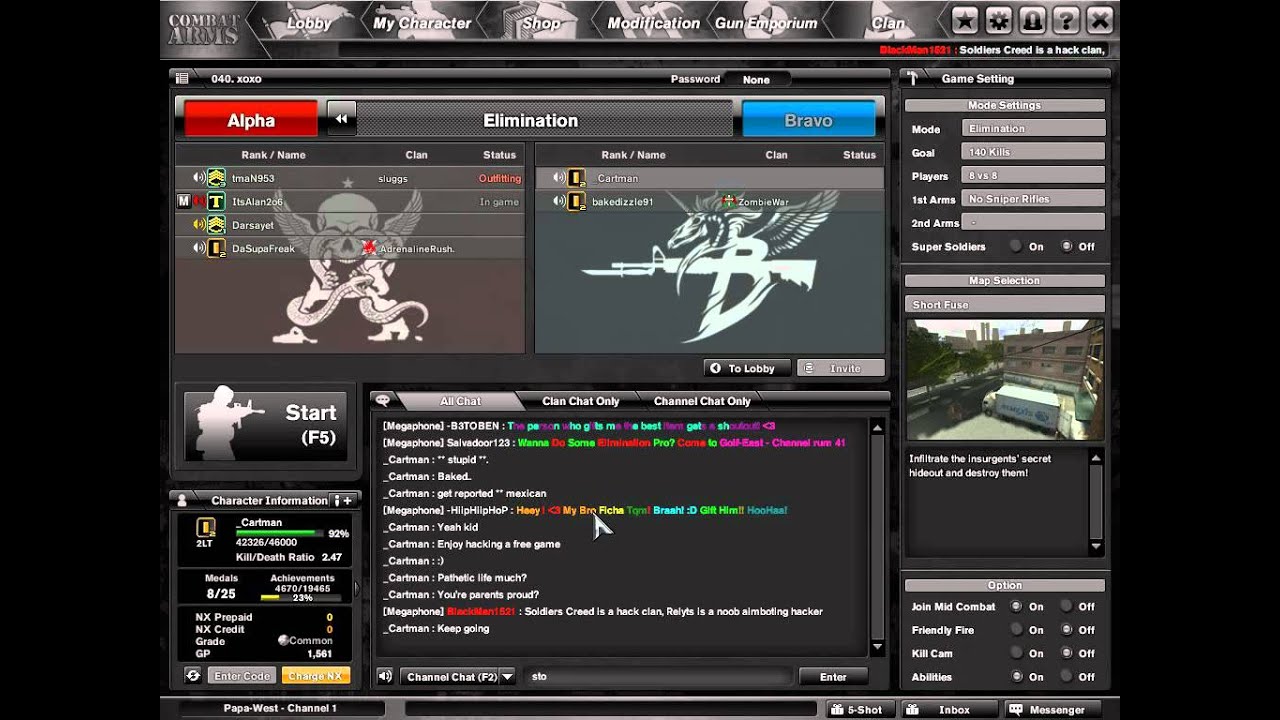Click the Short Fuse map thumbnail
Image resolution: width=1280 pixels, height=720 pixels.
1005,379
